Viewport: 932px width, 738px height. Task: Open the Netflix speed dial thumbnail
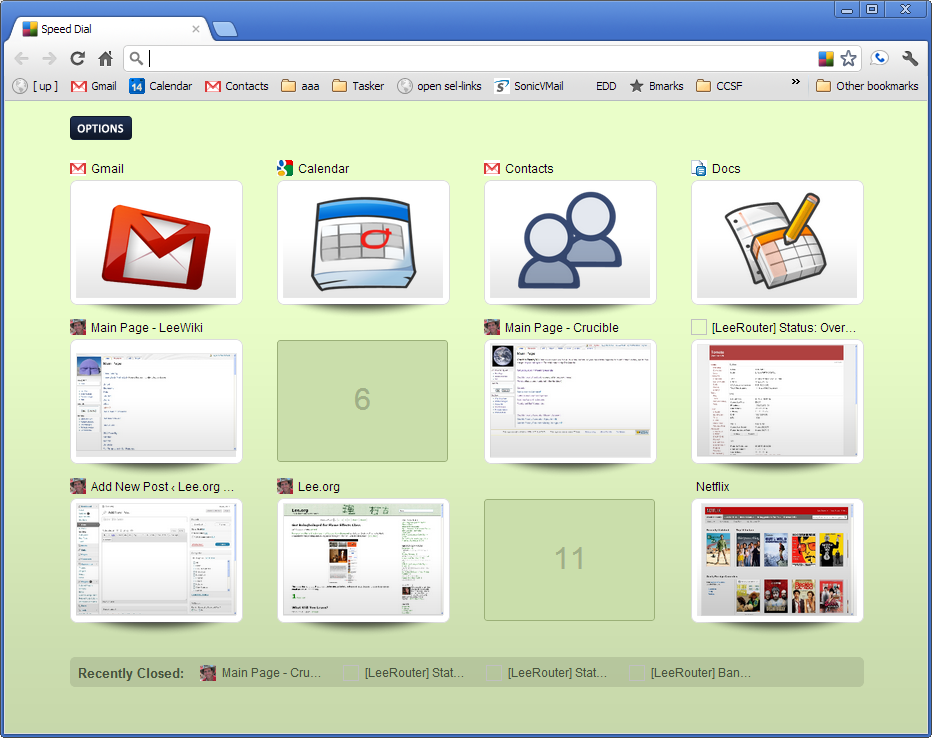[x=777, y=560]
